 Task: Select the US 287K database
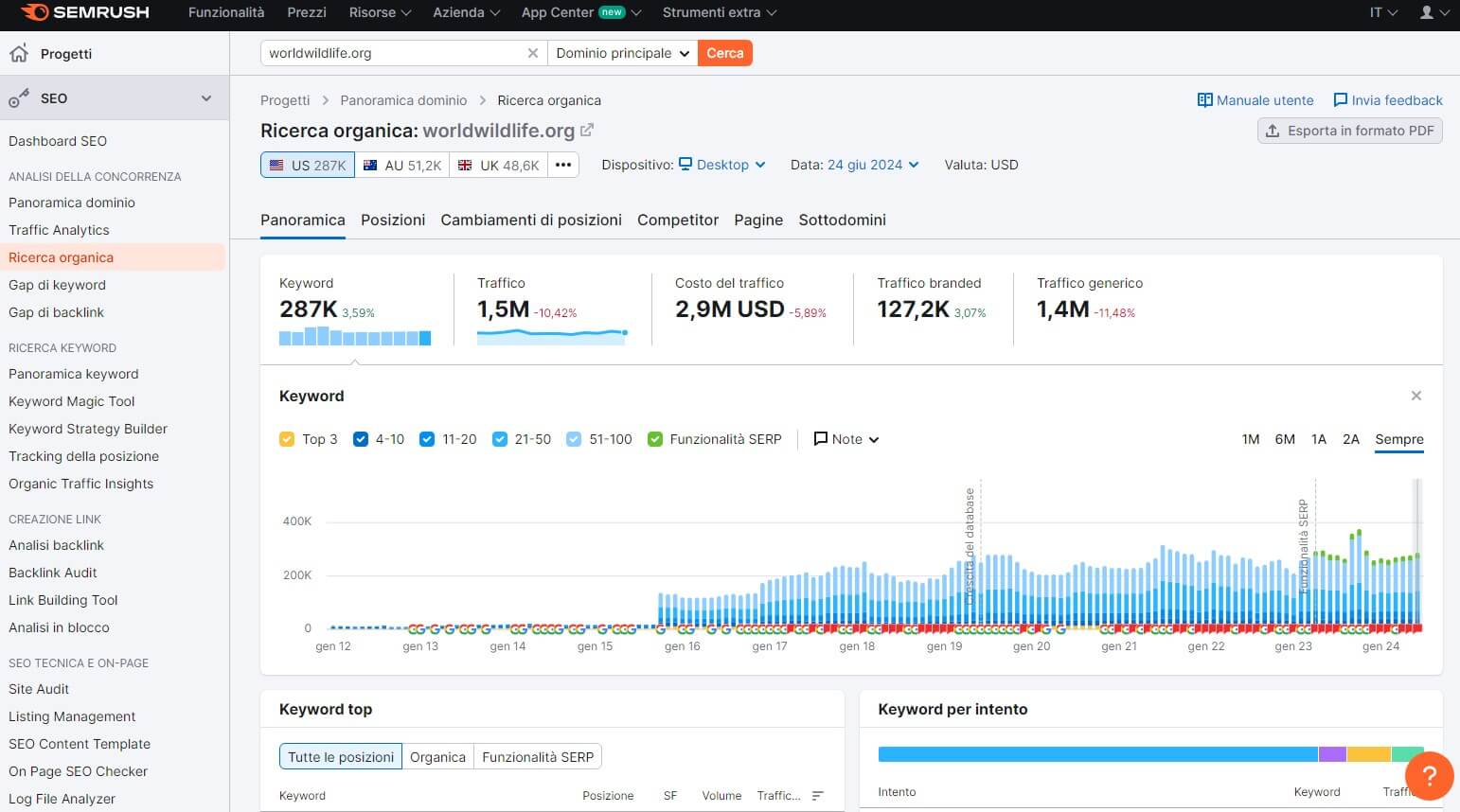coord(308,165)
